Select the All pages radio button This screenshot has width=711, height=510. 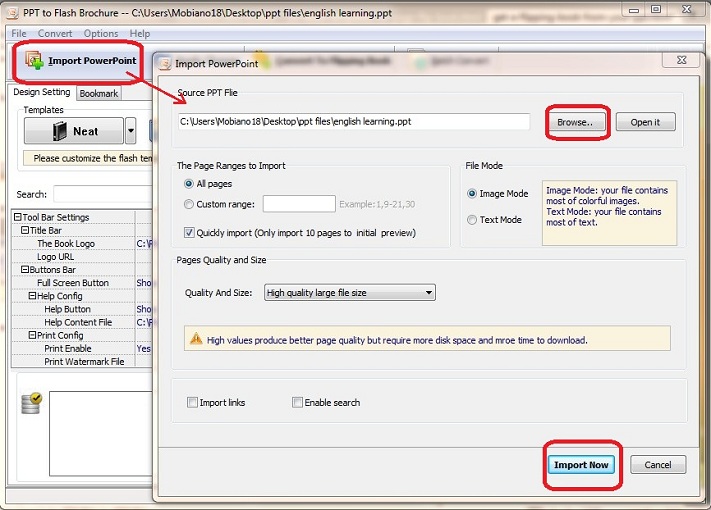coord(189,184)
